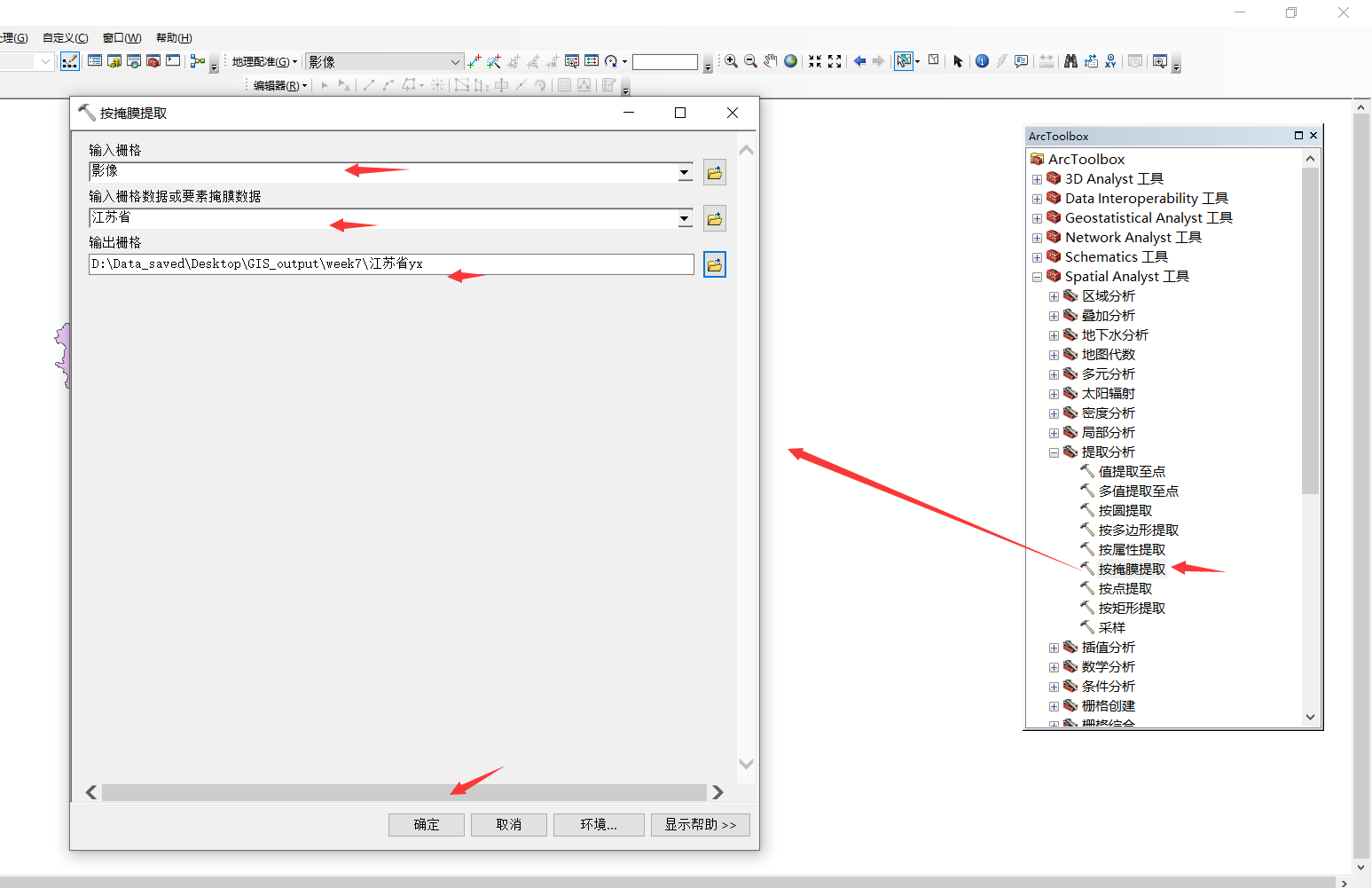Open the 编辑器 dropdown menu

point(280,86)
